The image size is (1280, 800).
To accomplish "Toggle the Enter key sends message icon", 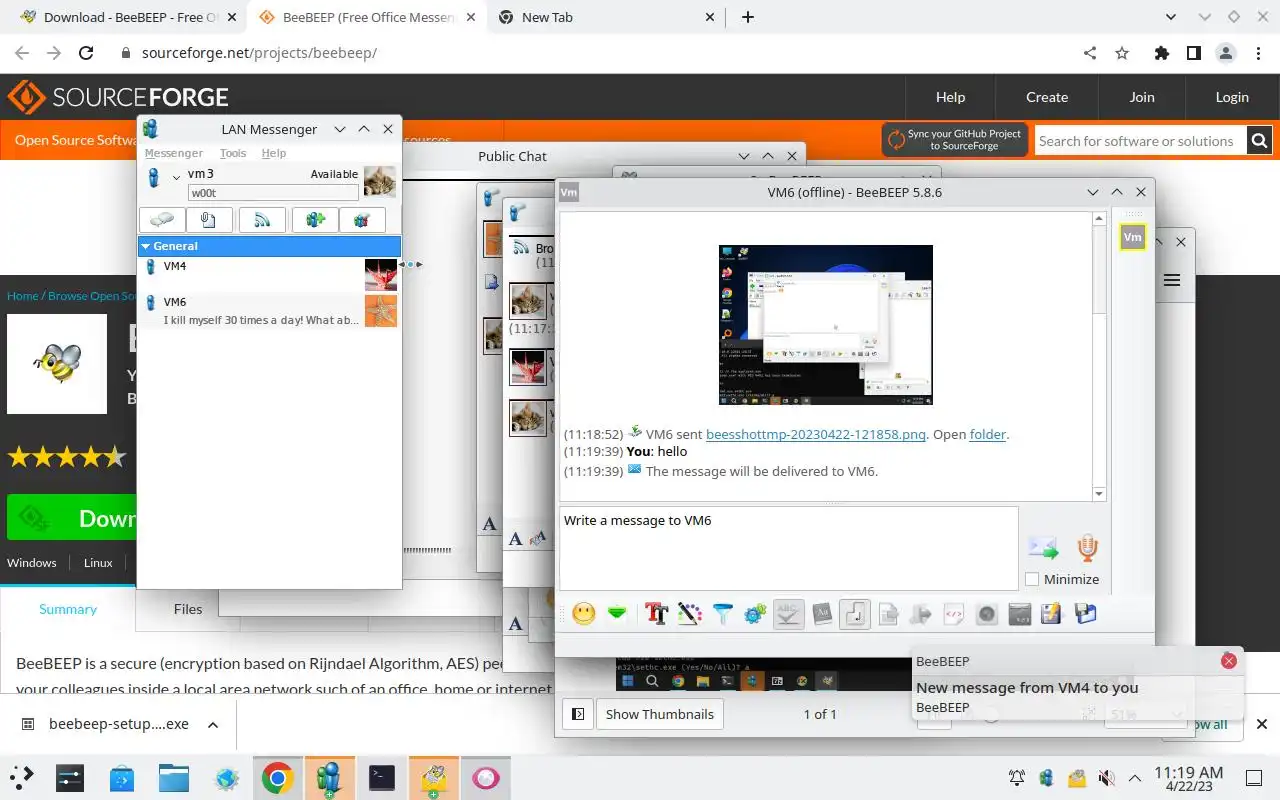I will click(x=855, y=614).
